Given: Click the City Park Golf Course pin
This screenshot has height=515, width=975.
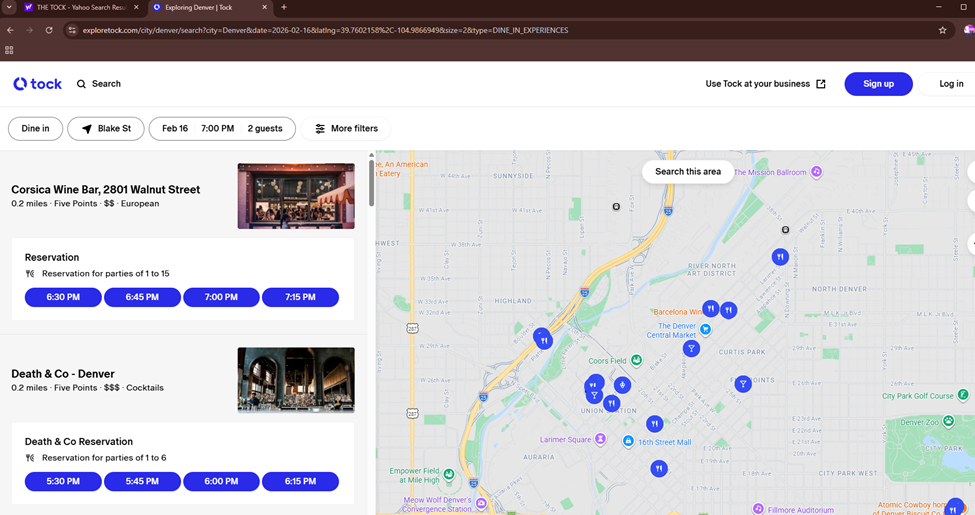Looking at the screenshot, I should click(x=963, y=395).
